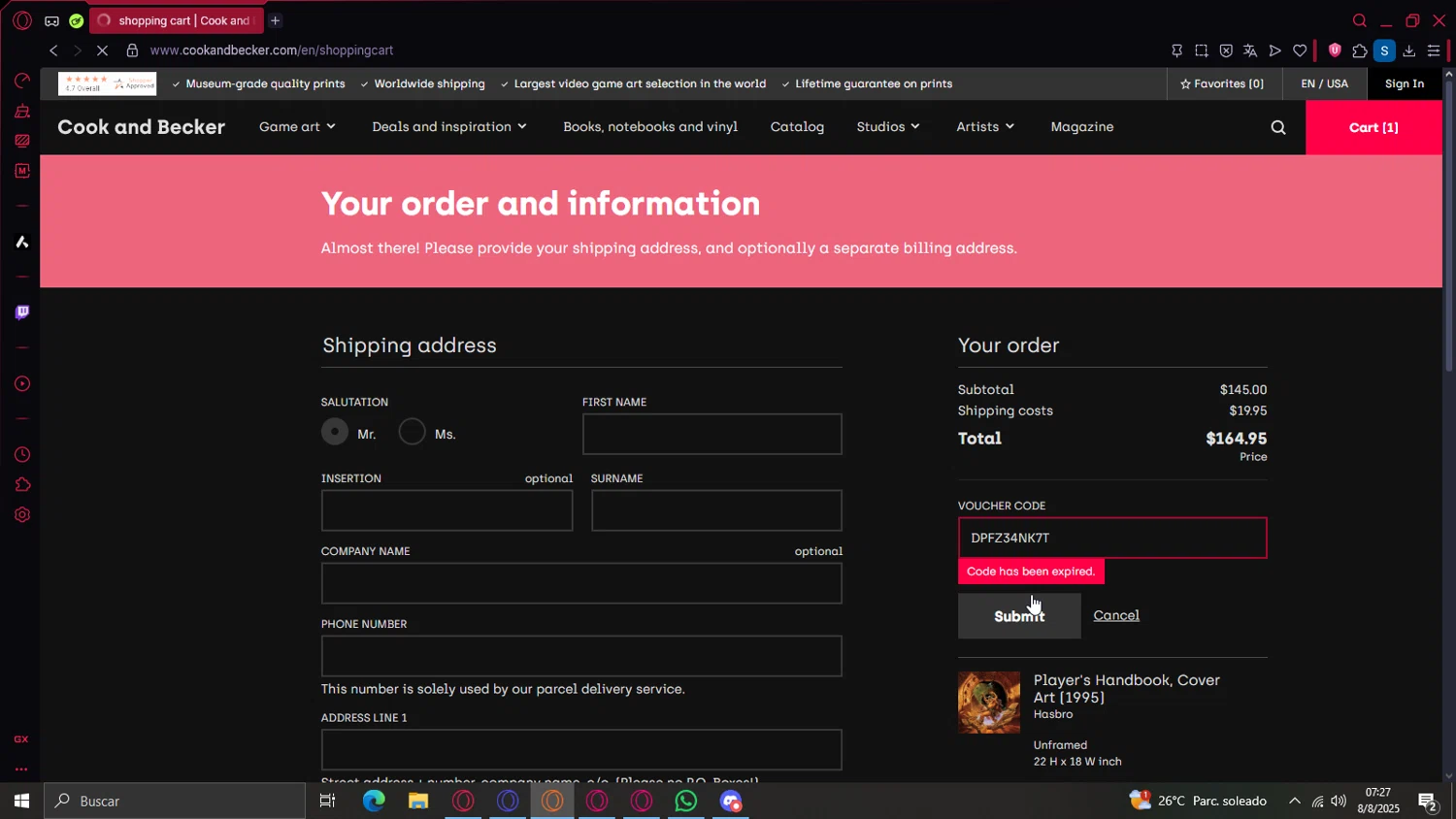This screenshot has height=819, width=1456.
Task: Open Extensions cube icon in sidebar
Action: 21,485
